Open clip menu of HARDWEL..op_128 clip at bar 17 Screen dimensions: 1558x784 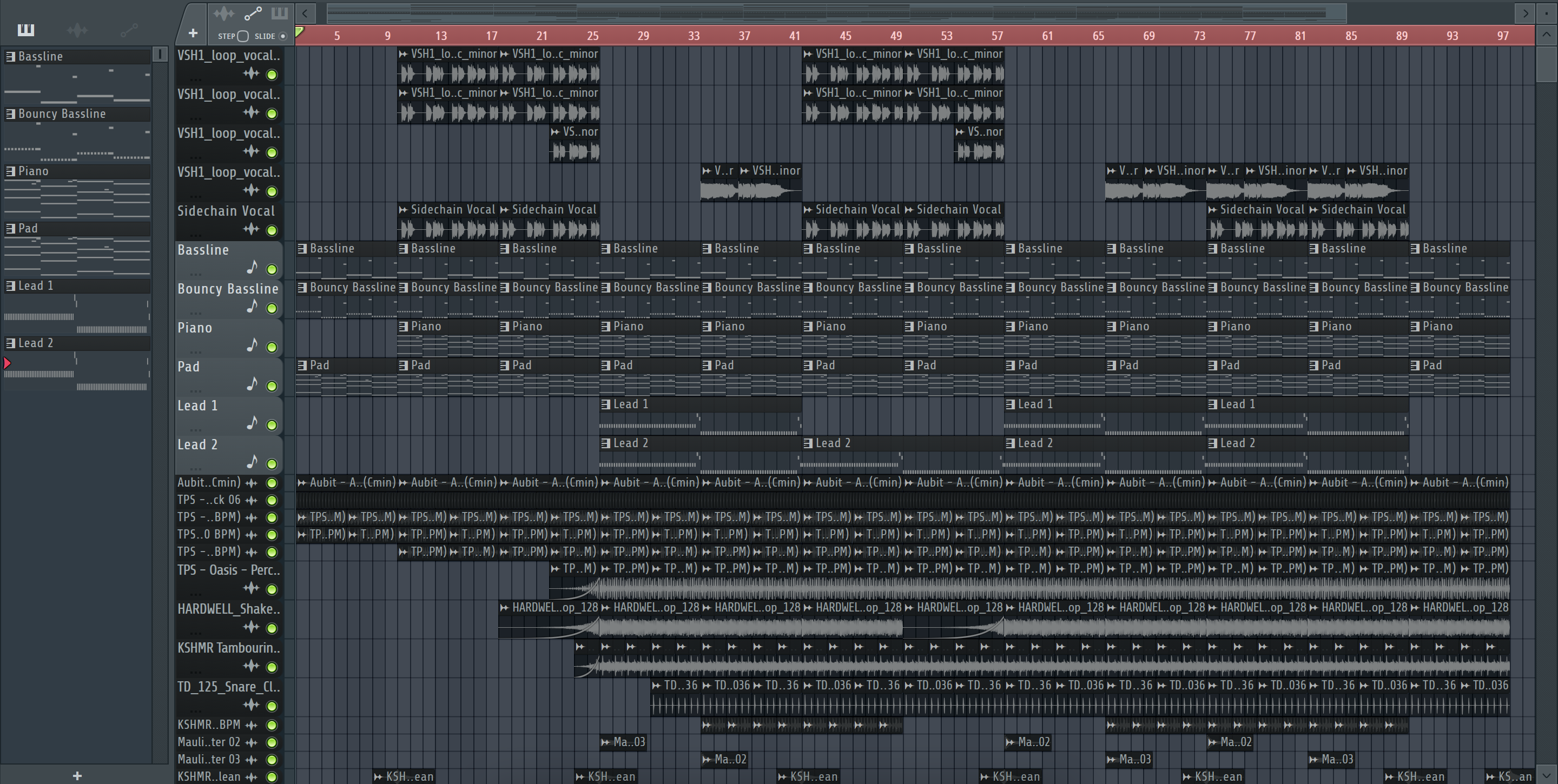504,608
